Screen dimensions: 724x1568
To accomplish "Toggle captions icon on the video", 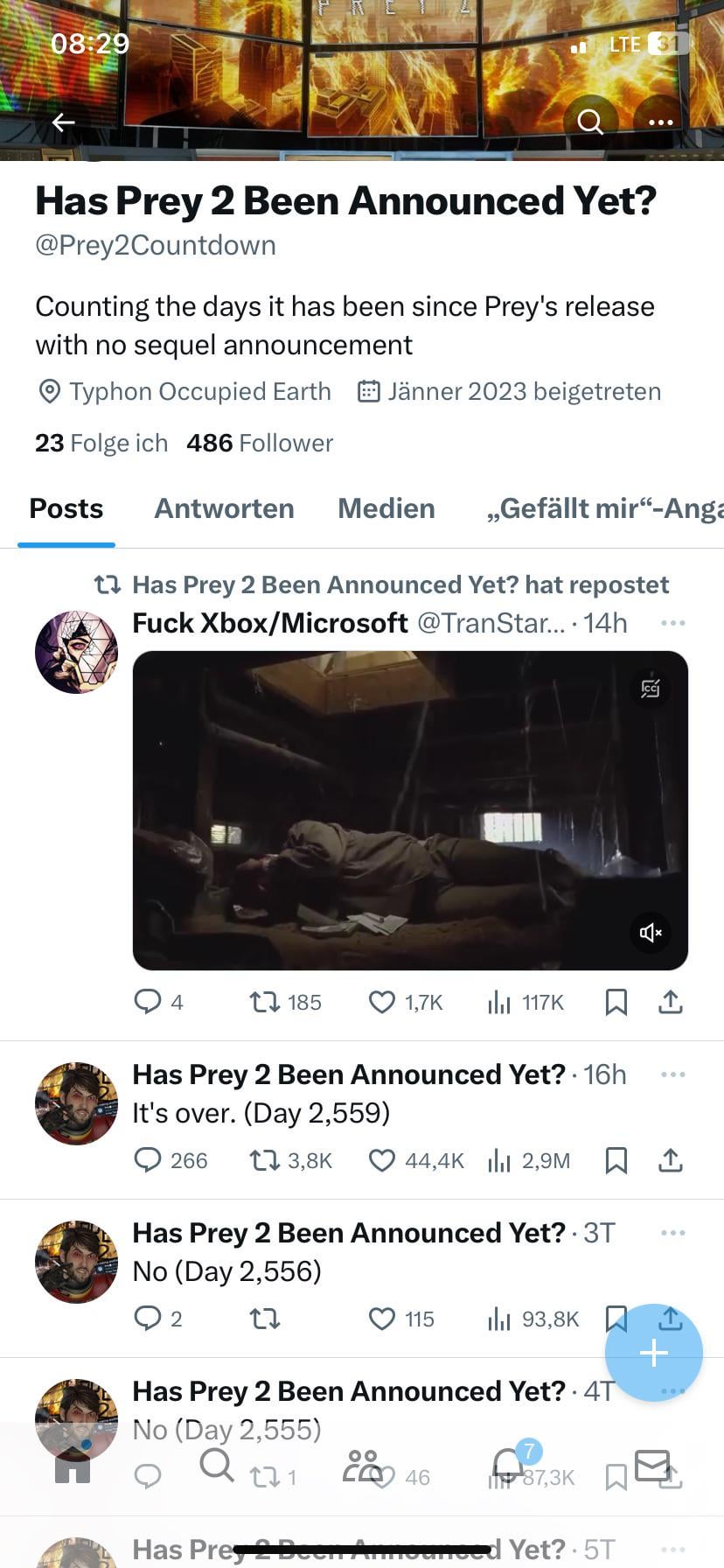I will 651,689.
